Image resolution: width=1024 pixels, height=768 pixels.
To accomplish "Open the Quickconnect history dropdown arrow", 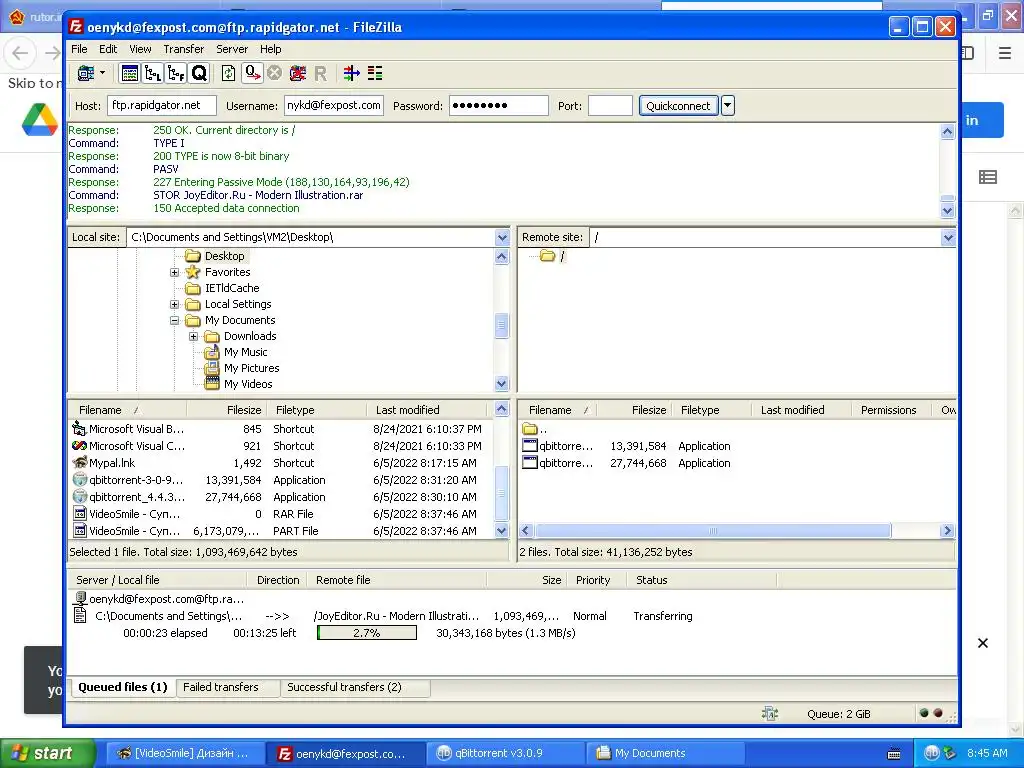I will [728, 106].
